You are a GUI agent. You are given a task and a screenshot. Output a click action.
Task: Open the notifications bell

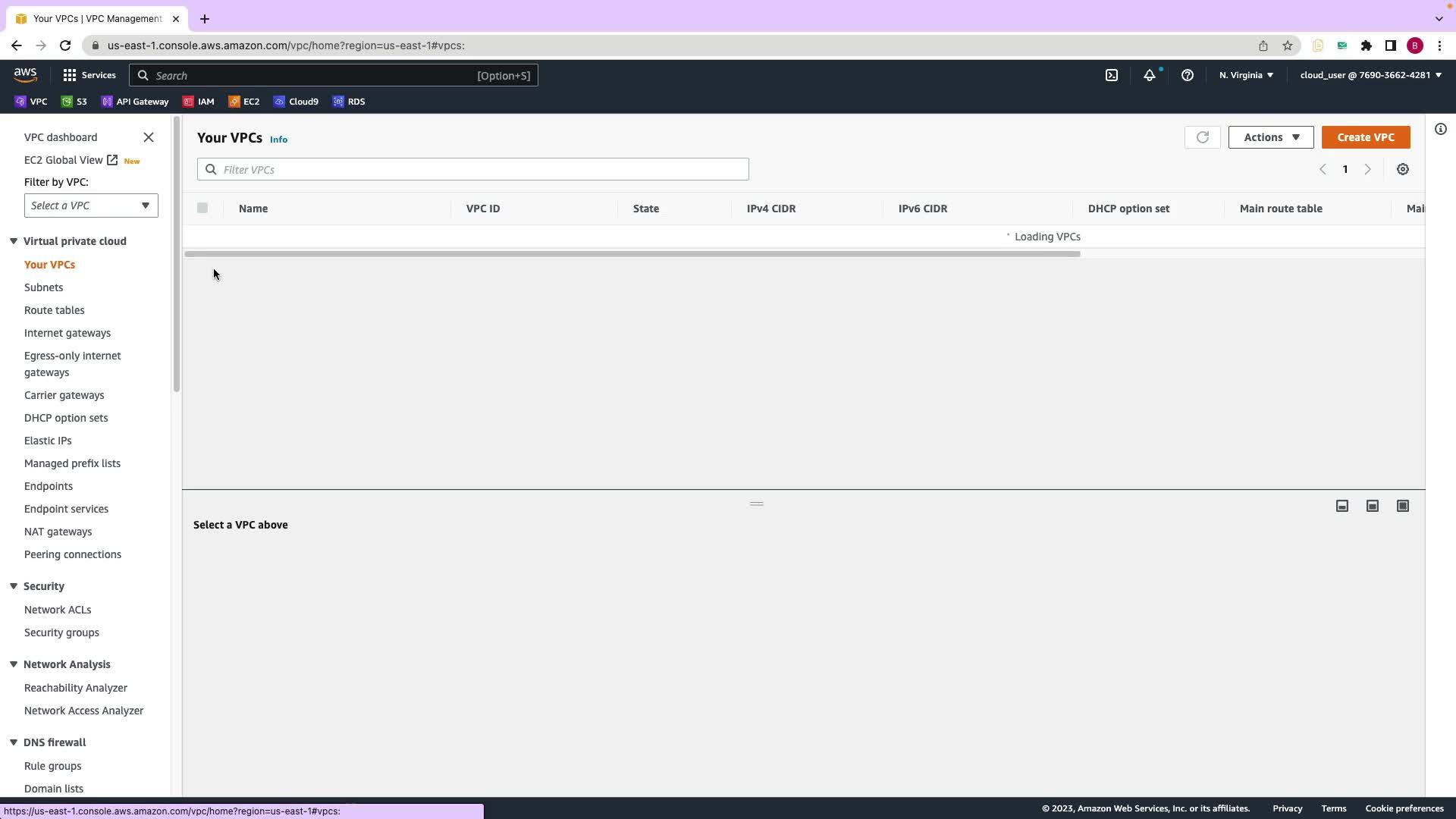click(1150, 75)
